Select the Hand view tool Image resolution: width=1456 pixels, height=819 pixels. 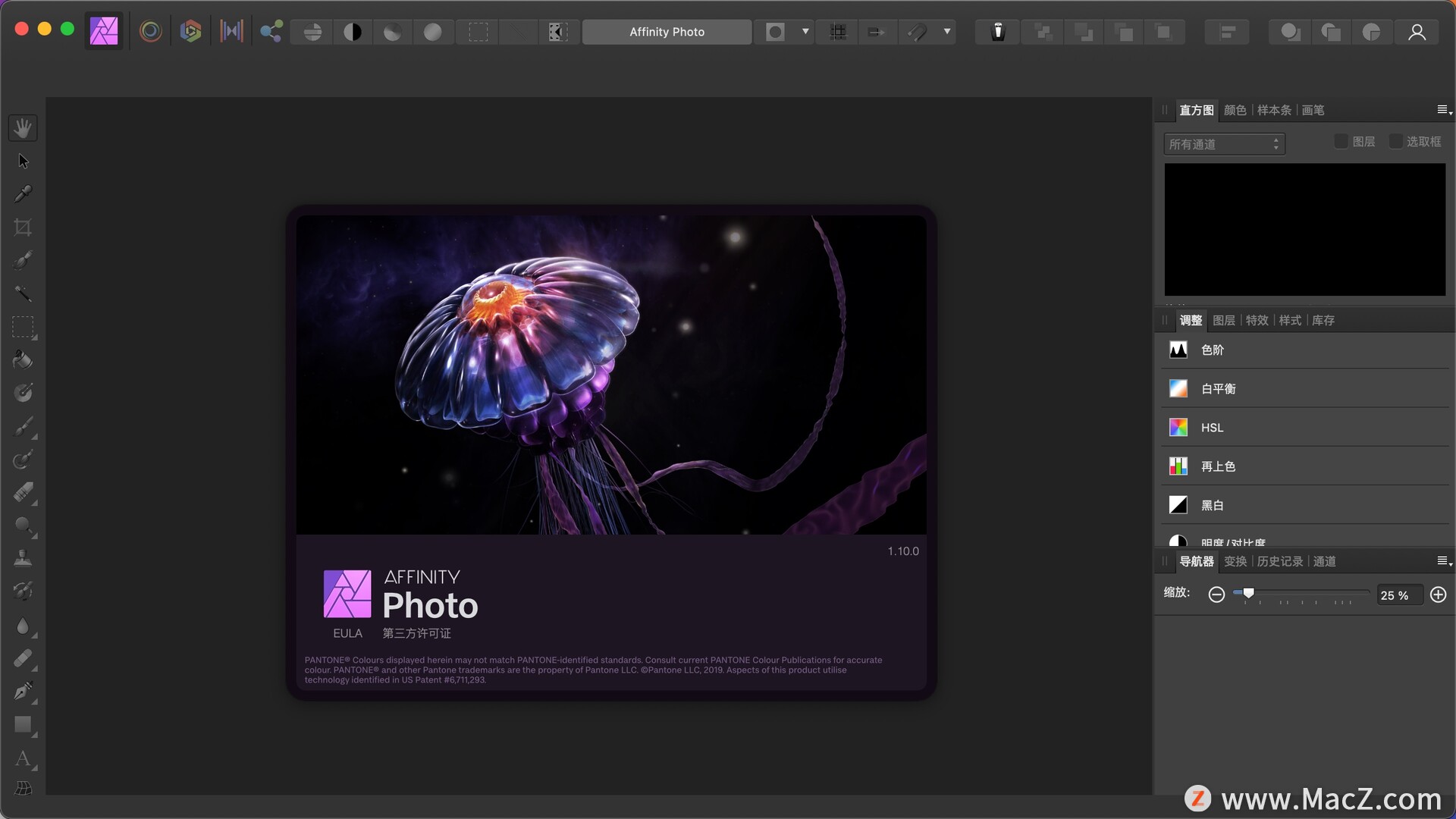click(x=23, y=128)
